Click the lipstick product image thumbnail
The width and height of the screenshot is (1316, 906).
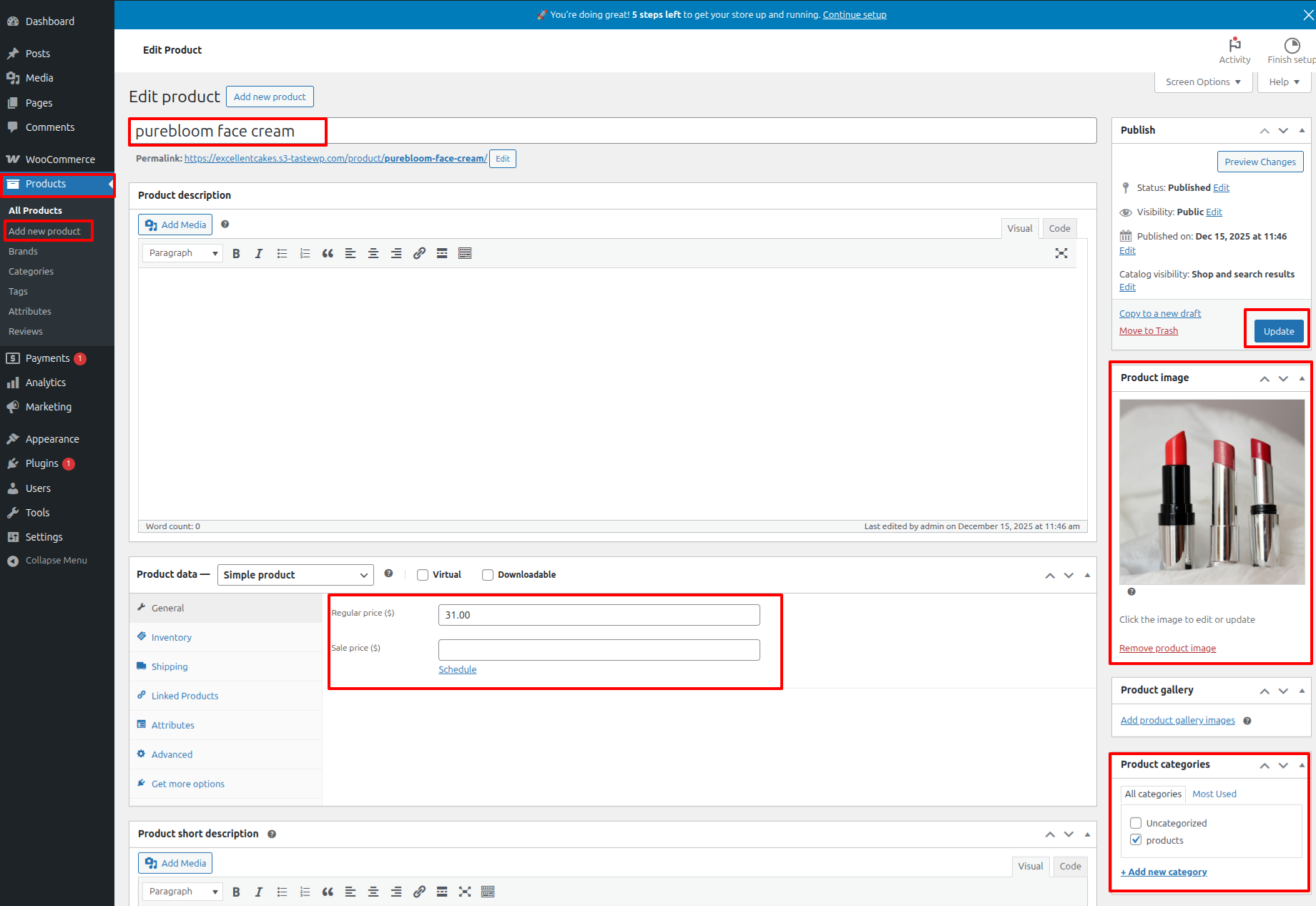tap(1212, 492)
